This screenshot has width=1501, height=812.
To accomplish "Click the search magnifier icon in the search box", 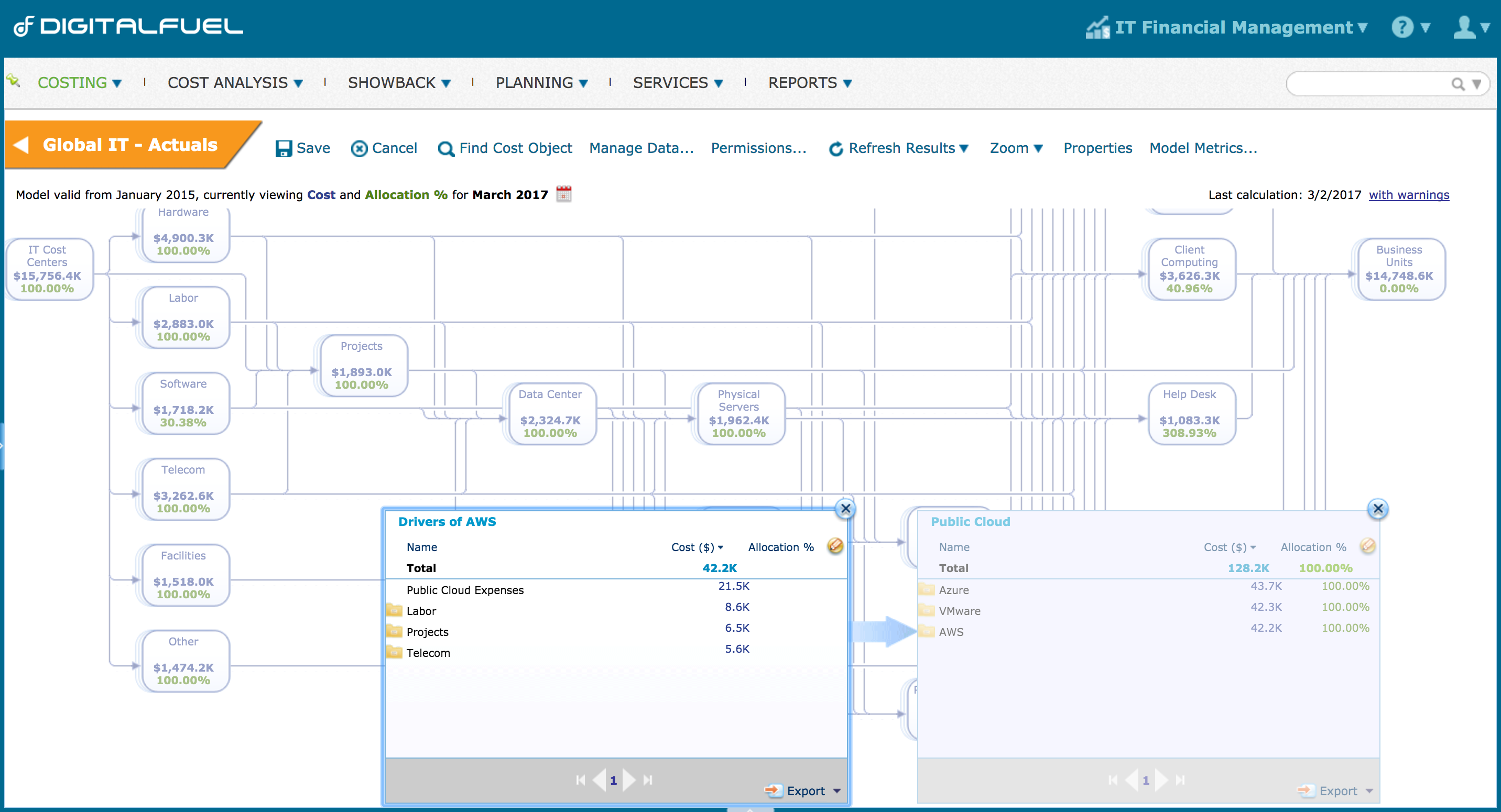I will [1458, 84].
